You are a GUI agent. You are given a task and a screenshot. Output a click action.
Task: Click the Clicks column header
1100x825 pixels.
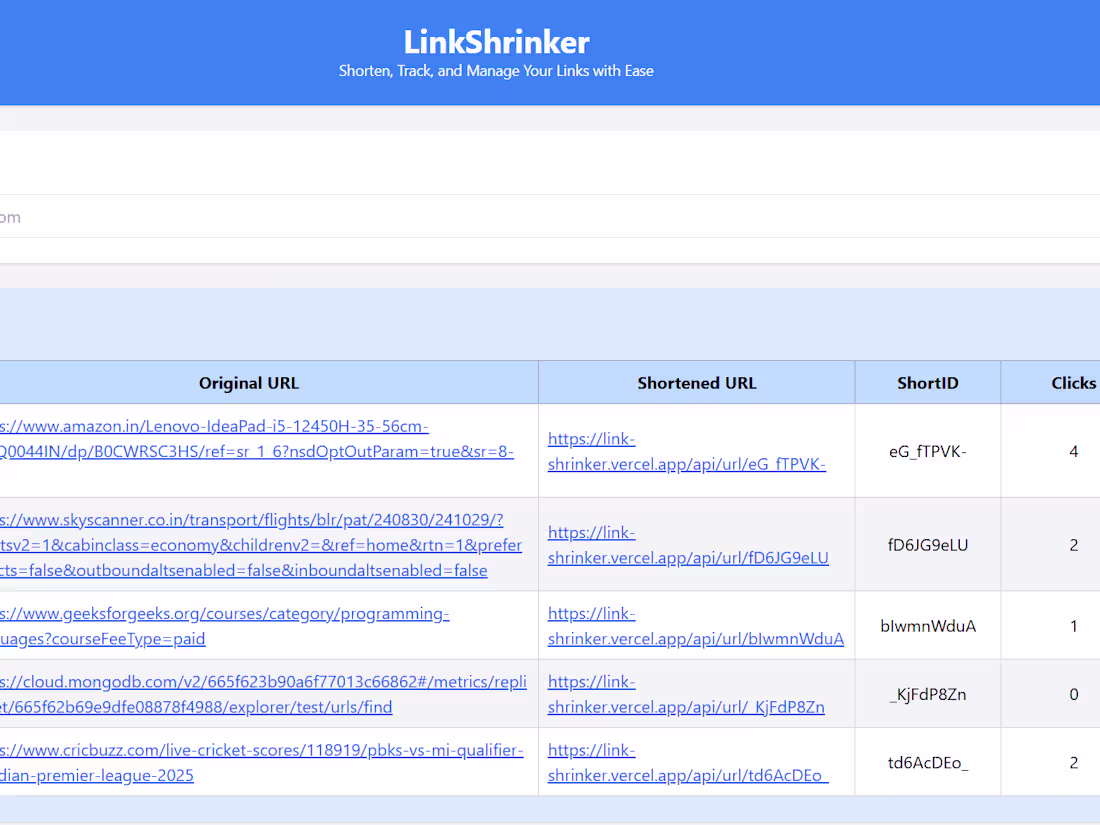pos(1073,382)
